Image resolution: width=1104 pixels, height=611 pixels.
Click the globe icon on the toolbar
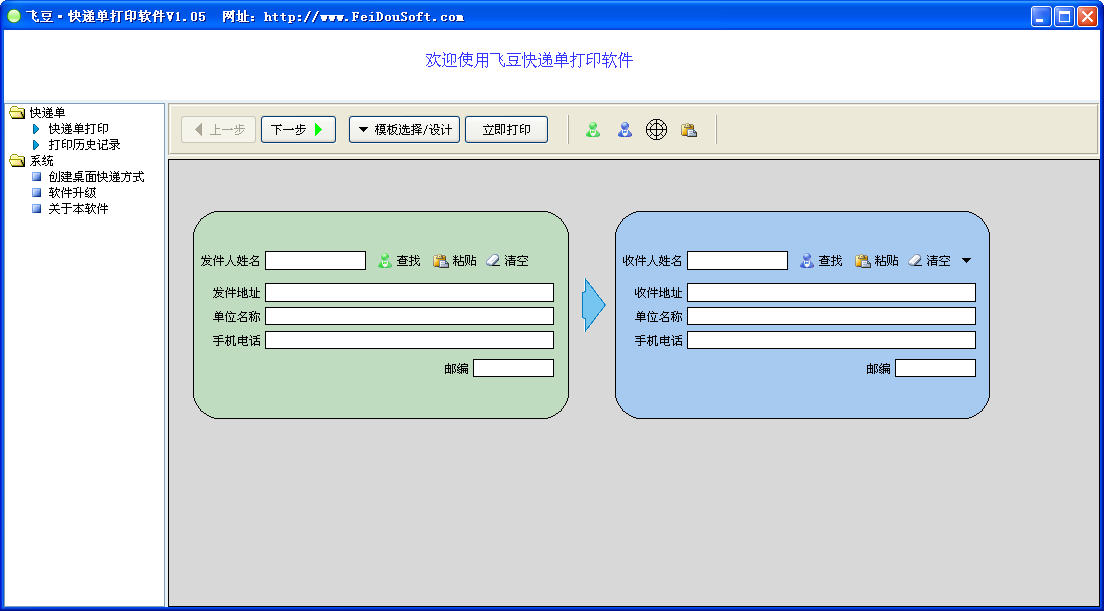click(656, 129)
